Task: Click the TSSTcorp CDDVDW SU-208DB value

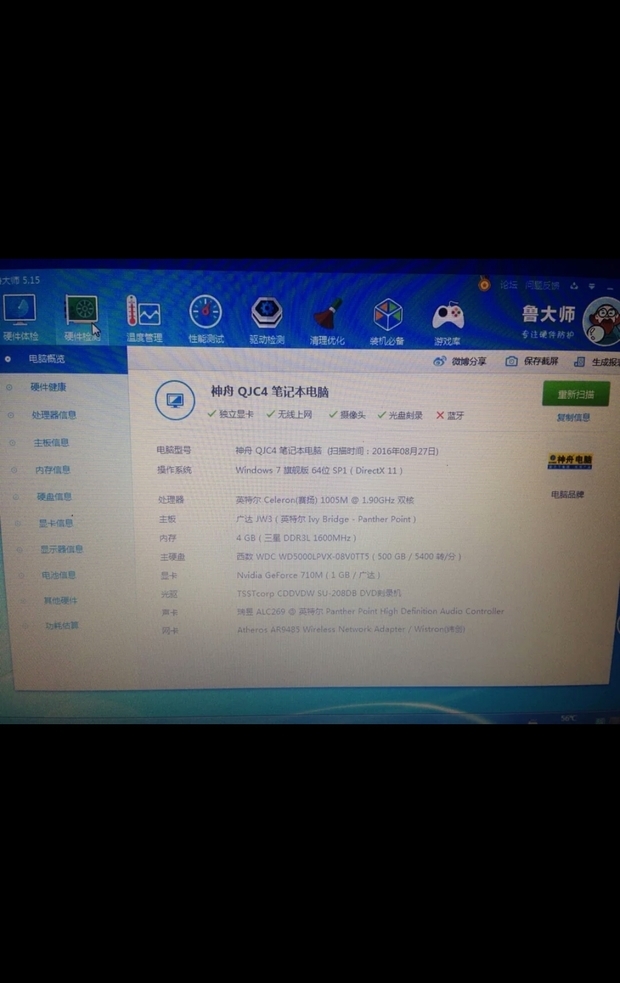Action: (318, 593)
